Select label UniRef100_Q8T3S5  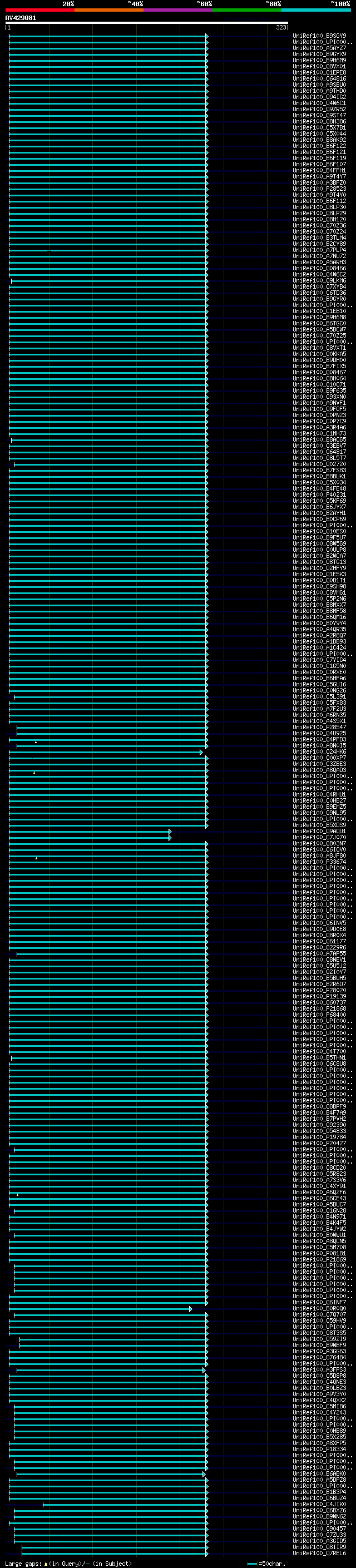(319, 1332)
